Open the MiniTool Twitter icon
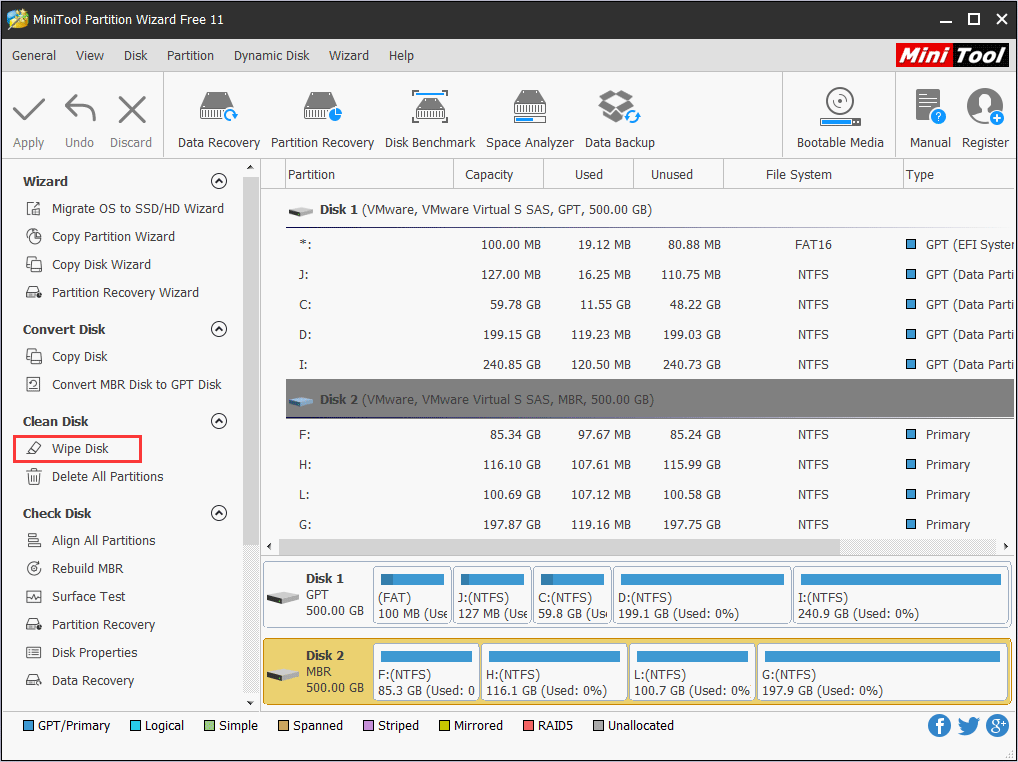The height and width of the screenshot is (762, 1018). pos(968,726)
